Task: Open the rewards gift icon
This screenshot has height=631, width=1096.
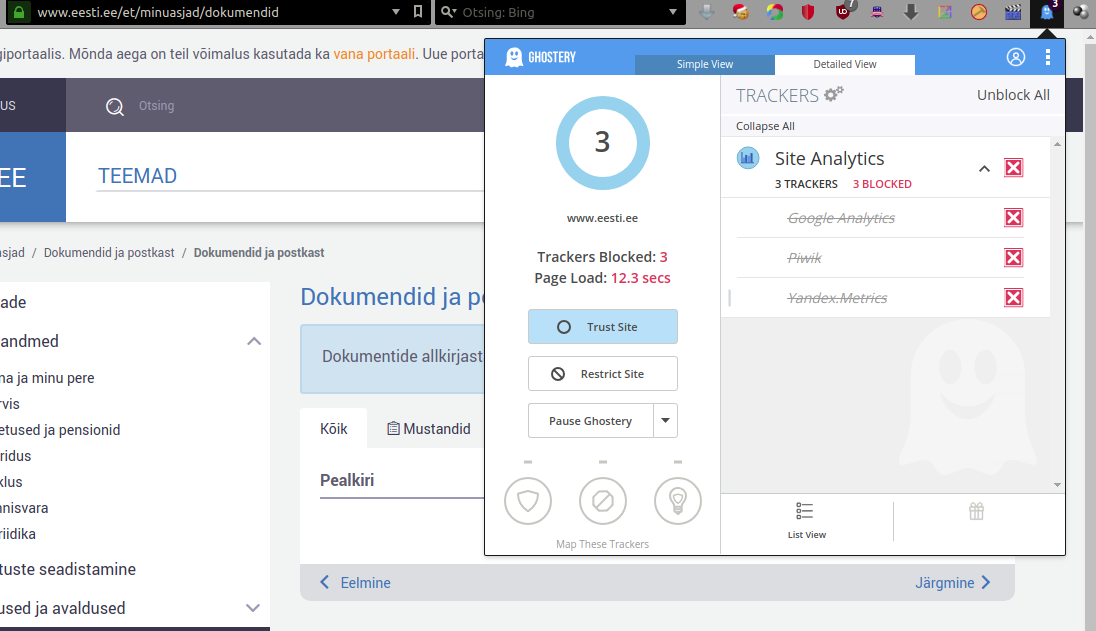Action: tap(976, 512)
